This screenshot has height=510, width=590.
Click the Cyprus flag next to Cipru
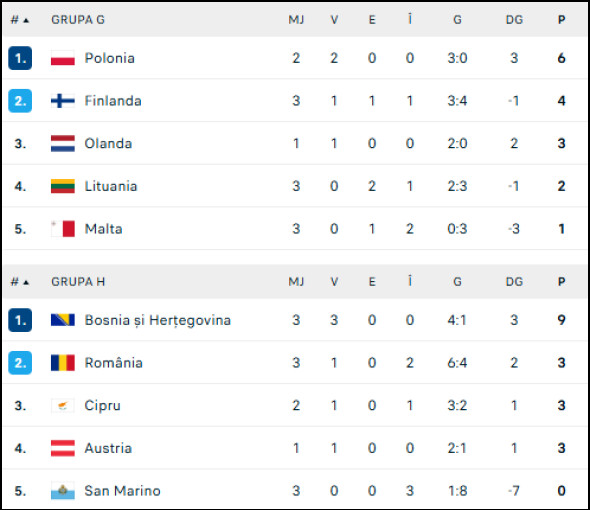63,405
